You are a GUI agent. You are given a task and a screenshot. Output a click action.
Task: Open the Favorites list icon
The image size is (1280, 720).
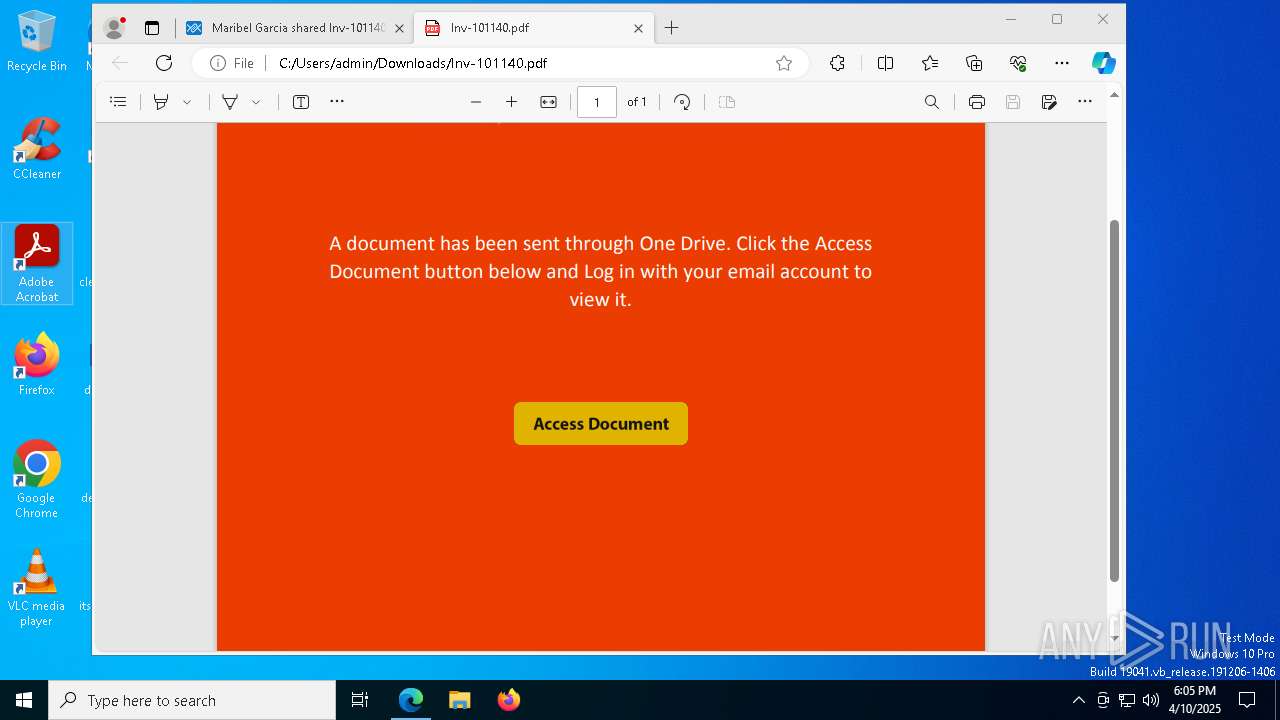930,63
